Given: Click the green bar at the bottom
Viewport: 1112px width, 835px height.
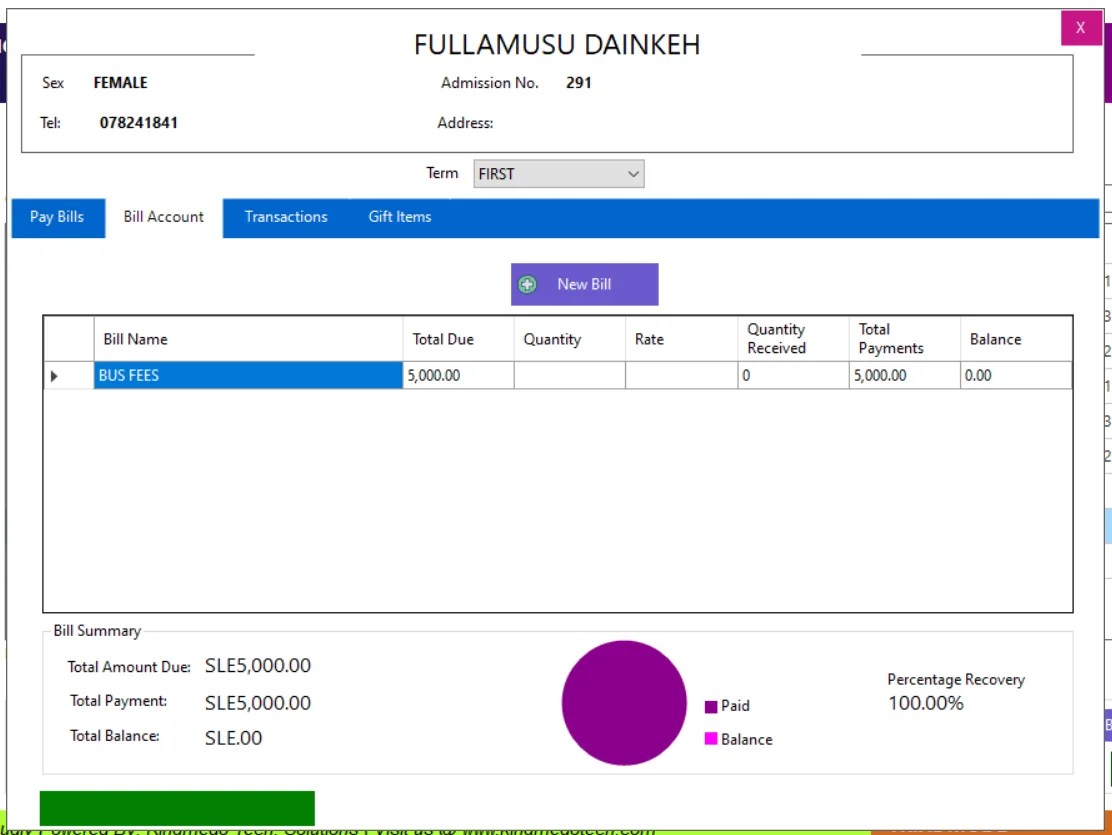Looking at the screenshot, I should (x=177, y=808).
